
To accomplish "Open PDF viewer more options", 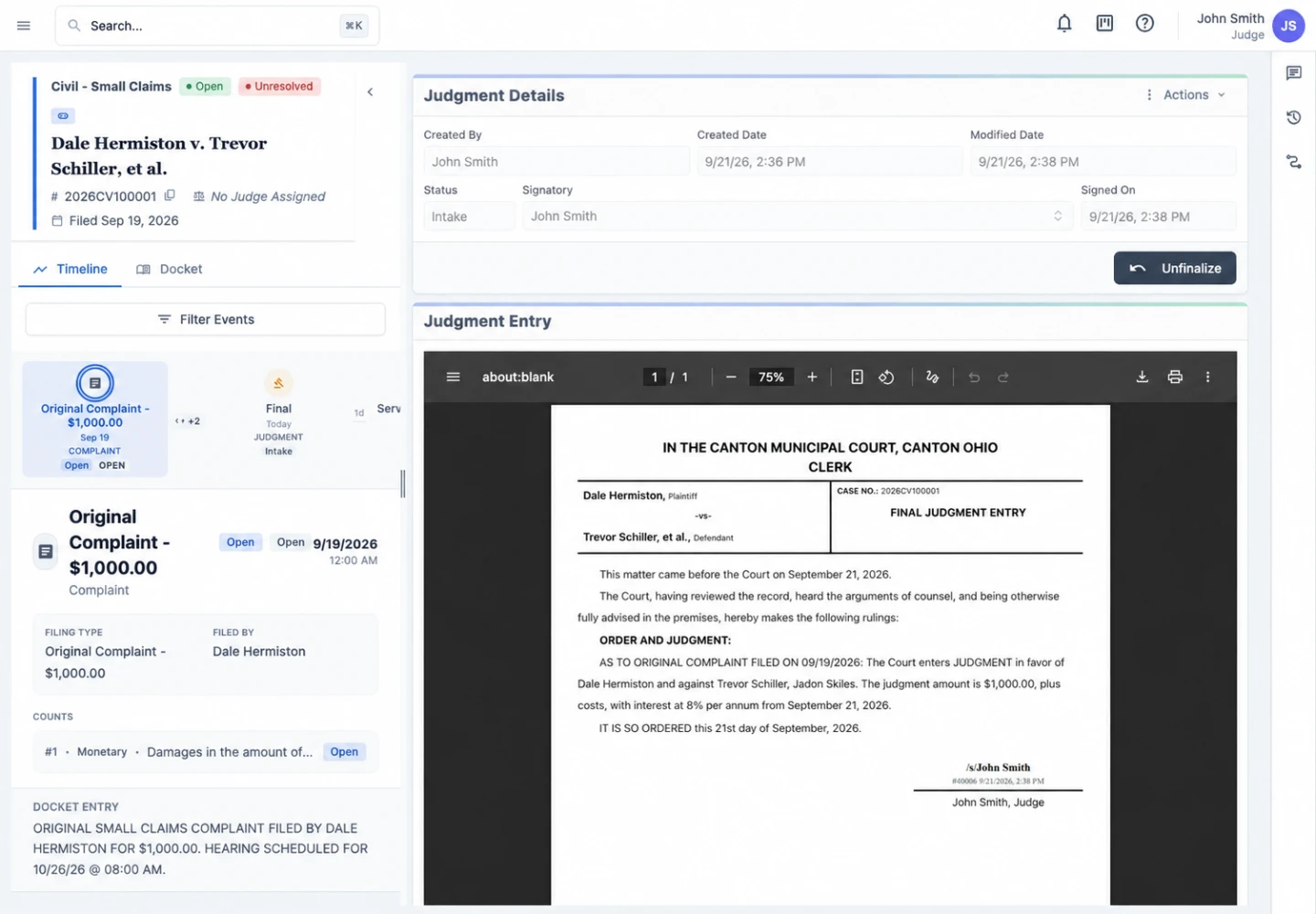I will tap(1207, 377).
